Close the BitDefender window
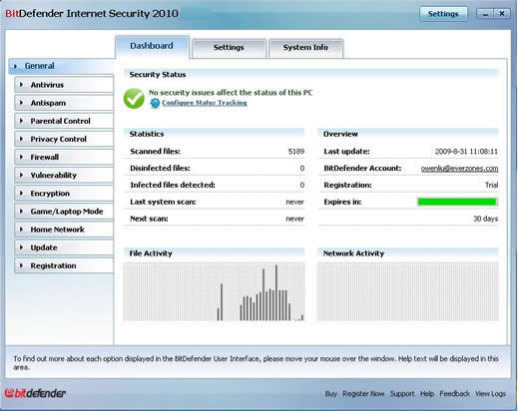 [x=502, y=14]
